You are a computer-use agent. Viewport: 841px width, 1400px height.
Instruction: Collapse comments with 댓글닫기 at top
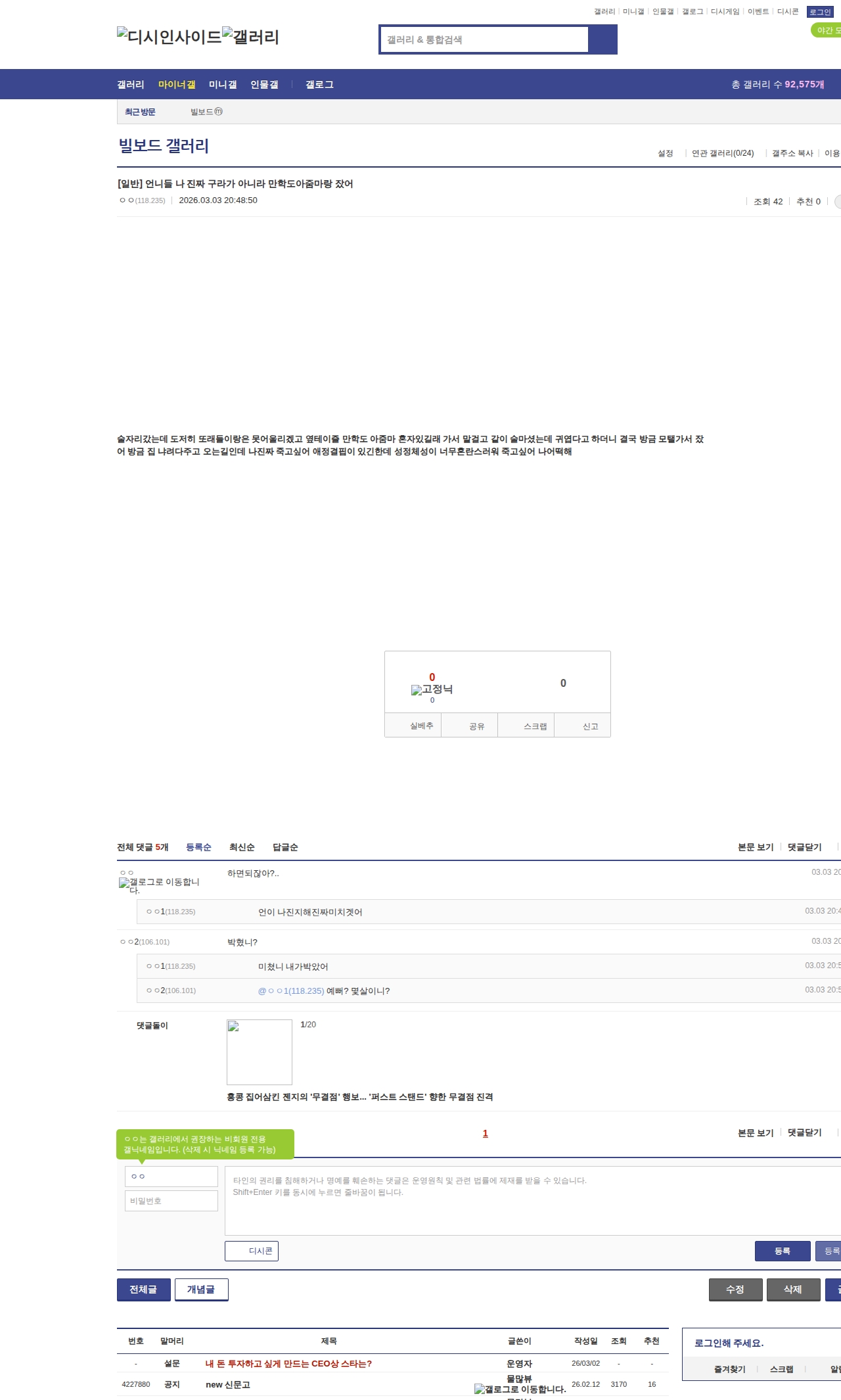(804, 847)
